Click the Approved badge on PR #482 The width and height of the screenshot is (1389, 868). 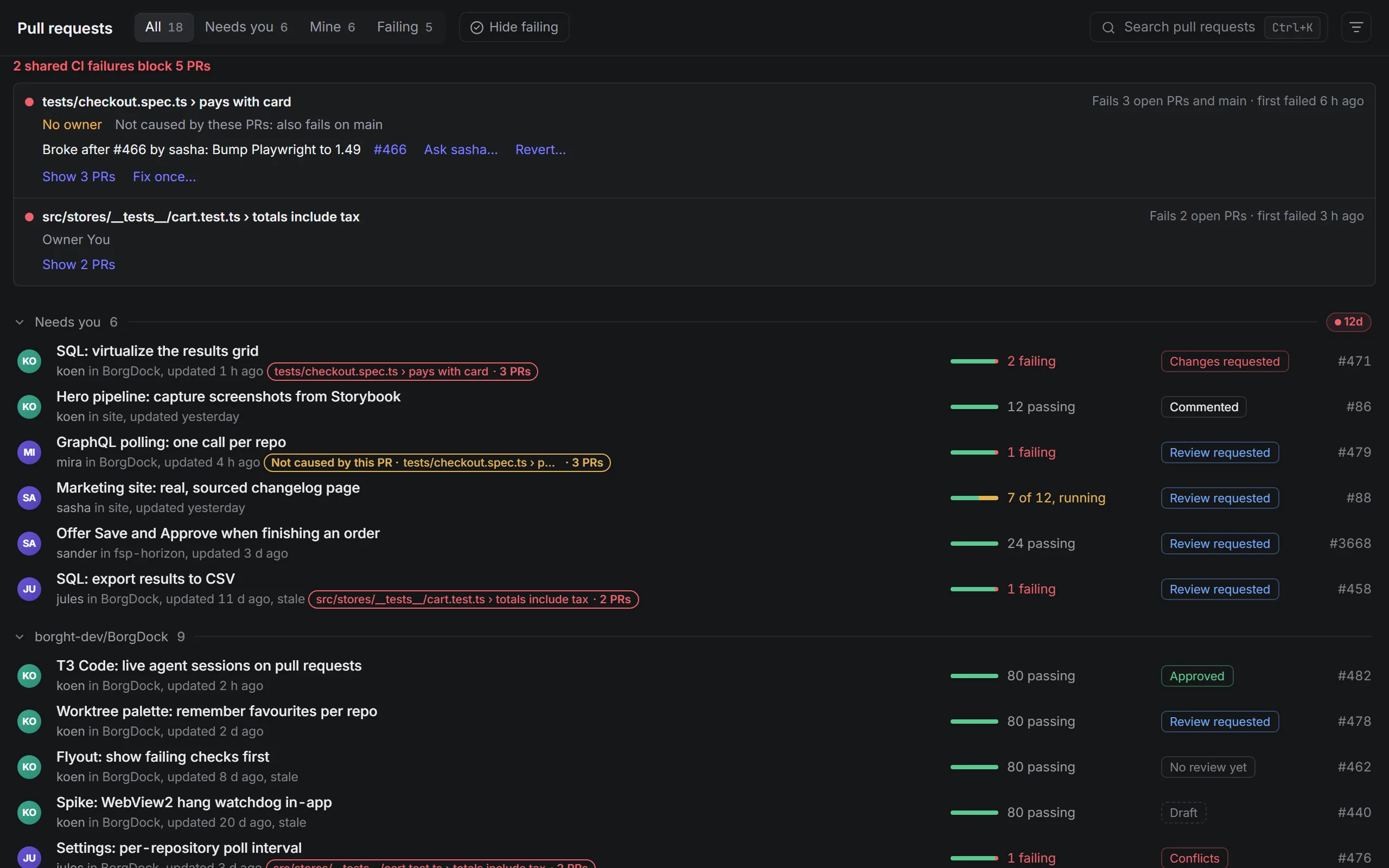click(1197, 676)
